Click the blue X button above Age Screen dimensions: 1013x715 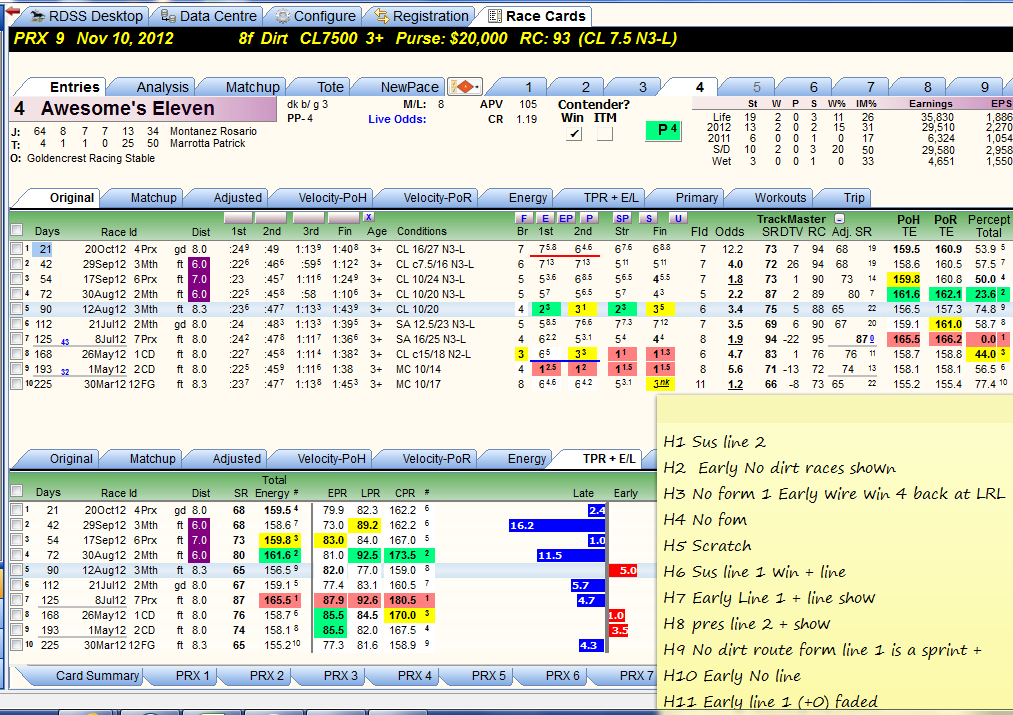[368, 217]
